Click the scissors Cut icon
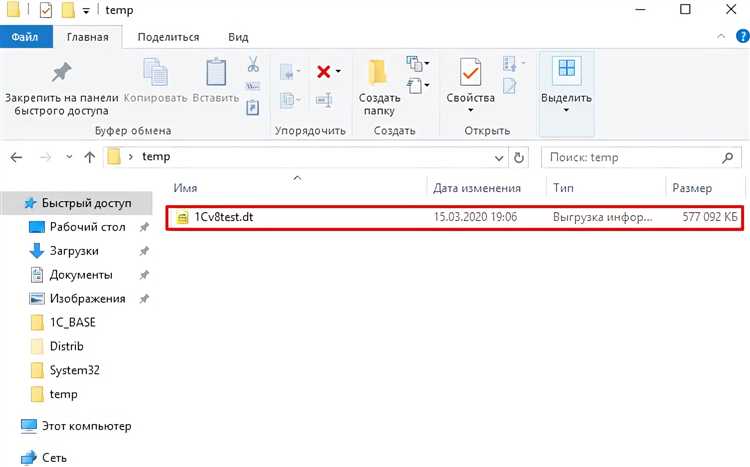Viewport: 750px width, 467px height. [253, 66]
